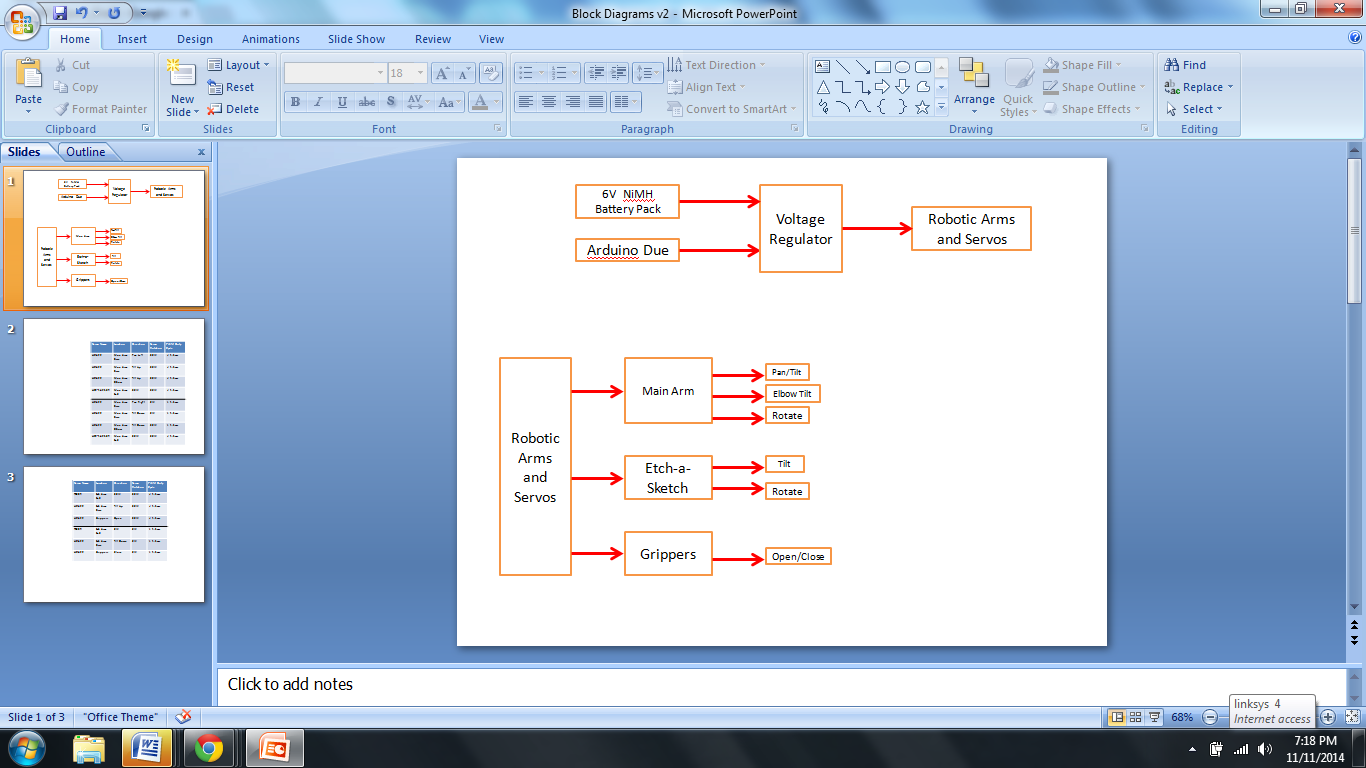Click the zoom out minus button
Viewport: 1366px width, 768px height.
point(1210,717)
